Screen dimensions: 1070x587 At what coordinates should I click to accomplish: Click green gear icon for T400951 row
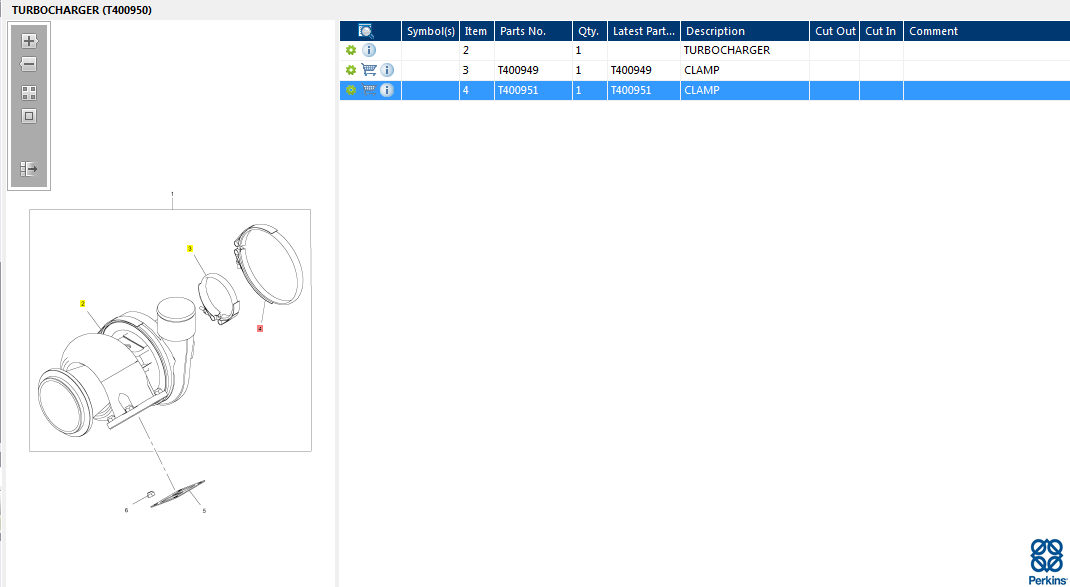[351, 90]
